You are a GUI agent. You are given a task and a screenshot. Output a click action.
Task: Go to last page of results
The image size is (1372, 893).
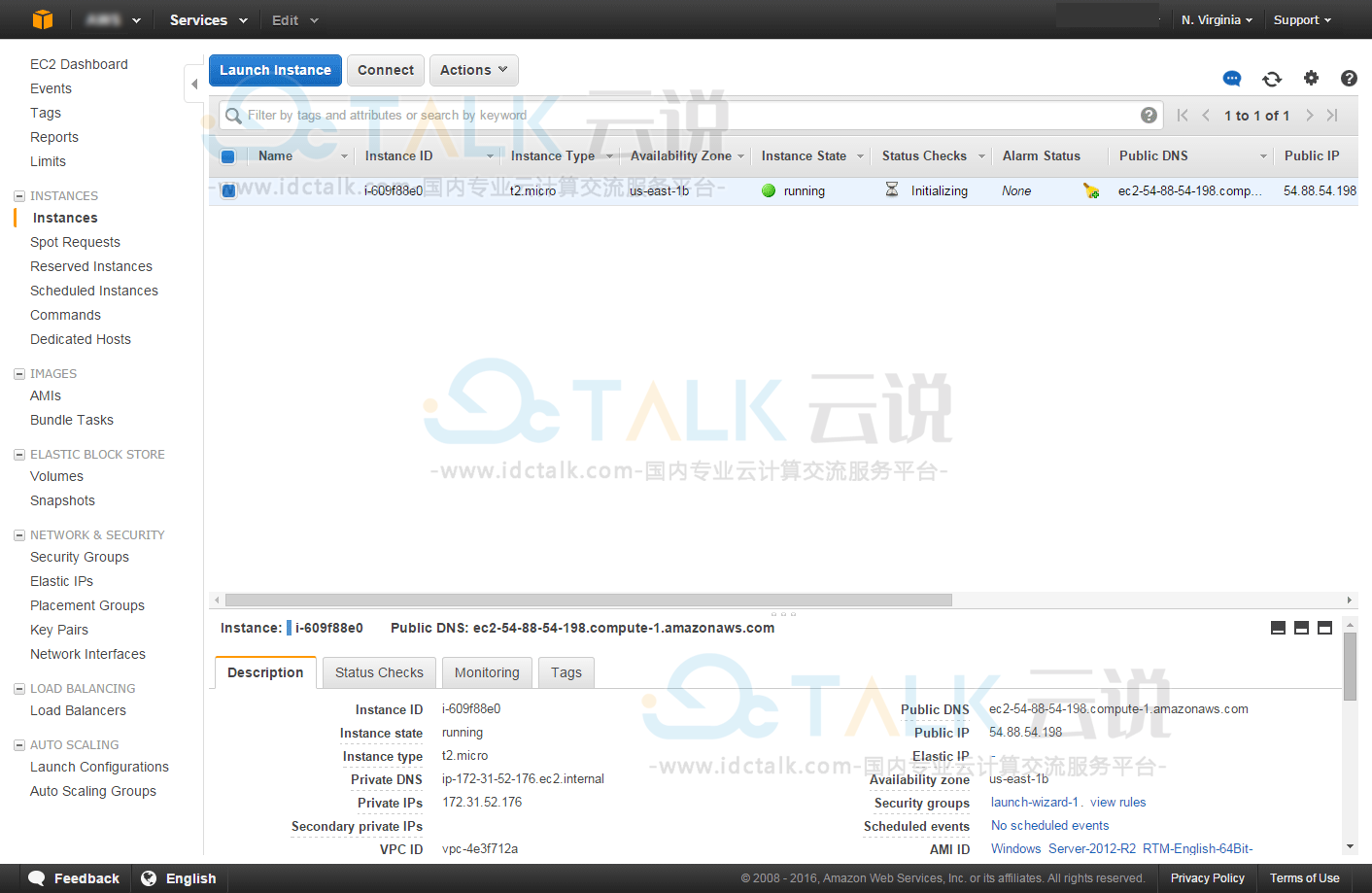pyautogui.click(x=1332, y=116)
